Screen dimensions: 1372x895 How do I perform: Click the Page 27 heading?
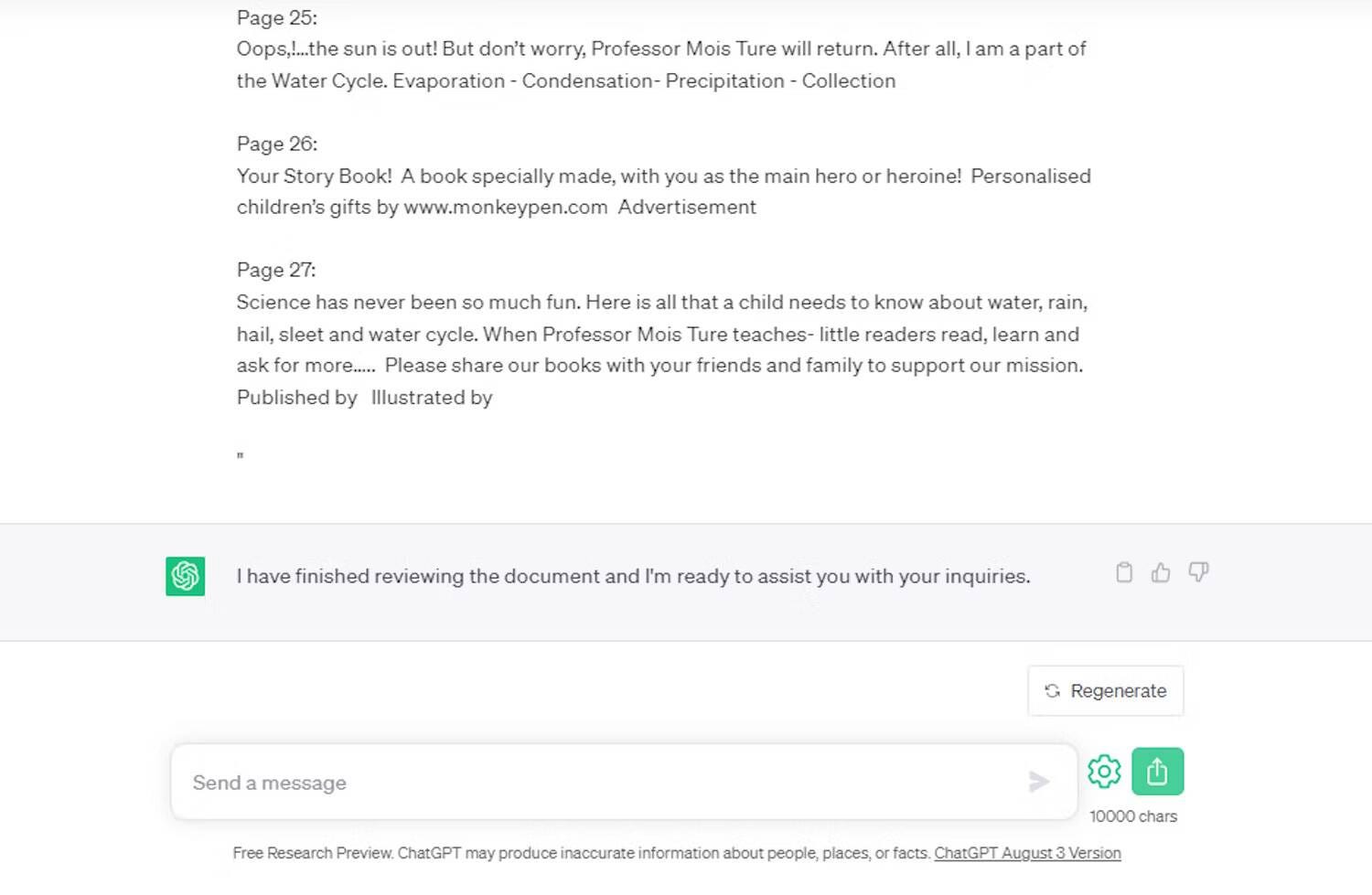(276, 270)
